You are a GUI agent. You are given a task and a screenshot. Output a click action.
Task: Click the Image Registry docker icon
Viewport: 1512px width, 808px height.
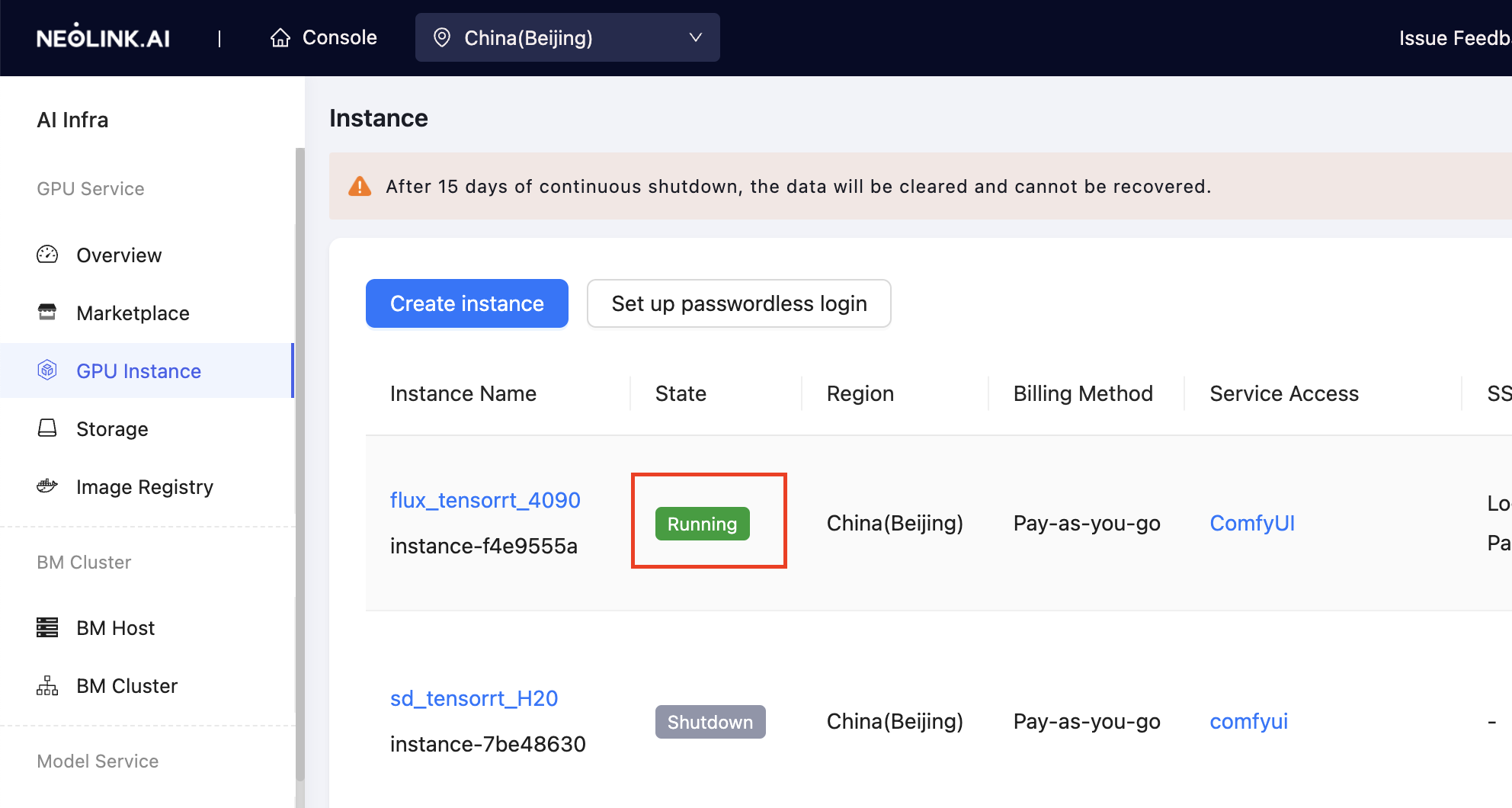coord(47,486)
